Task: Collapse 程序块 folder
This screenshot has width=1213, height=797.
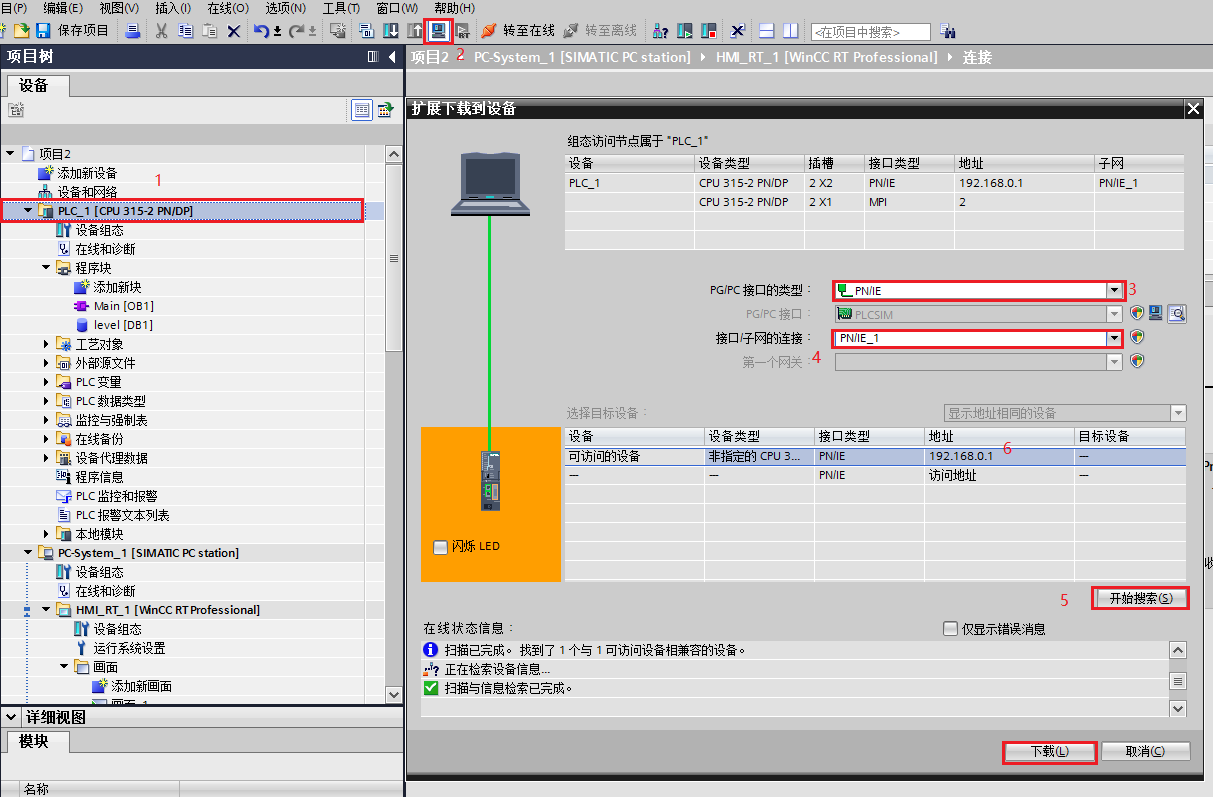Action: pyautogui.click(x=46, y=268)
